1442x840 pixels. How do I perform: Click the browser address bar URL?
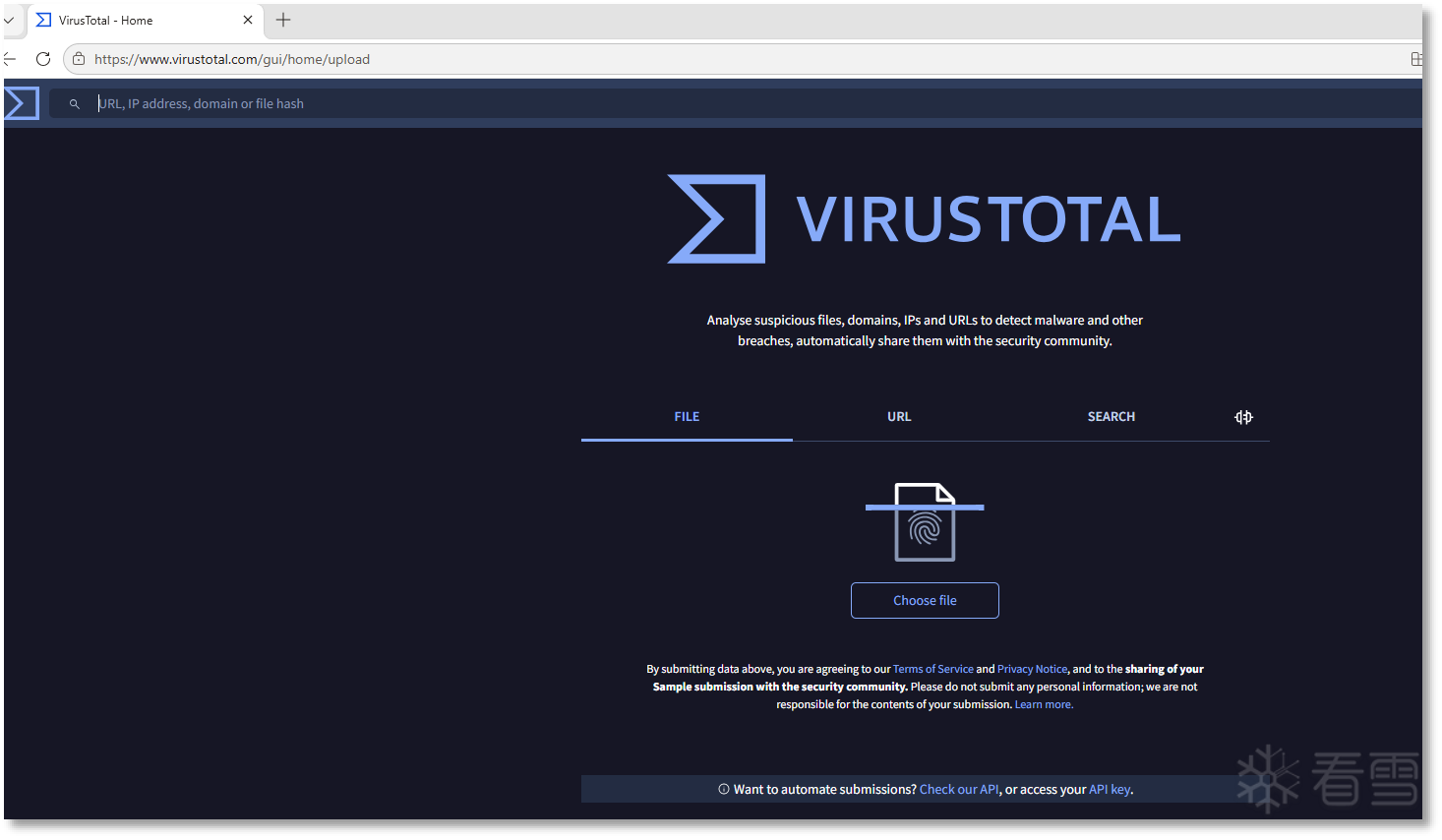(x=232, y=59)
